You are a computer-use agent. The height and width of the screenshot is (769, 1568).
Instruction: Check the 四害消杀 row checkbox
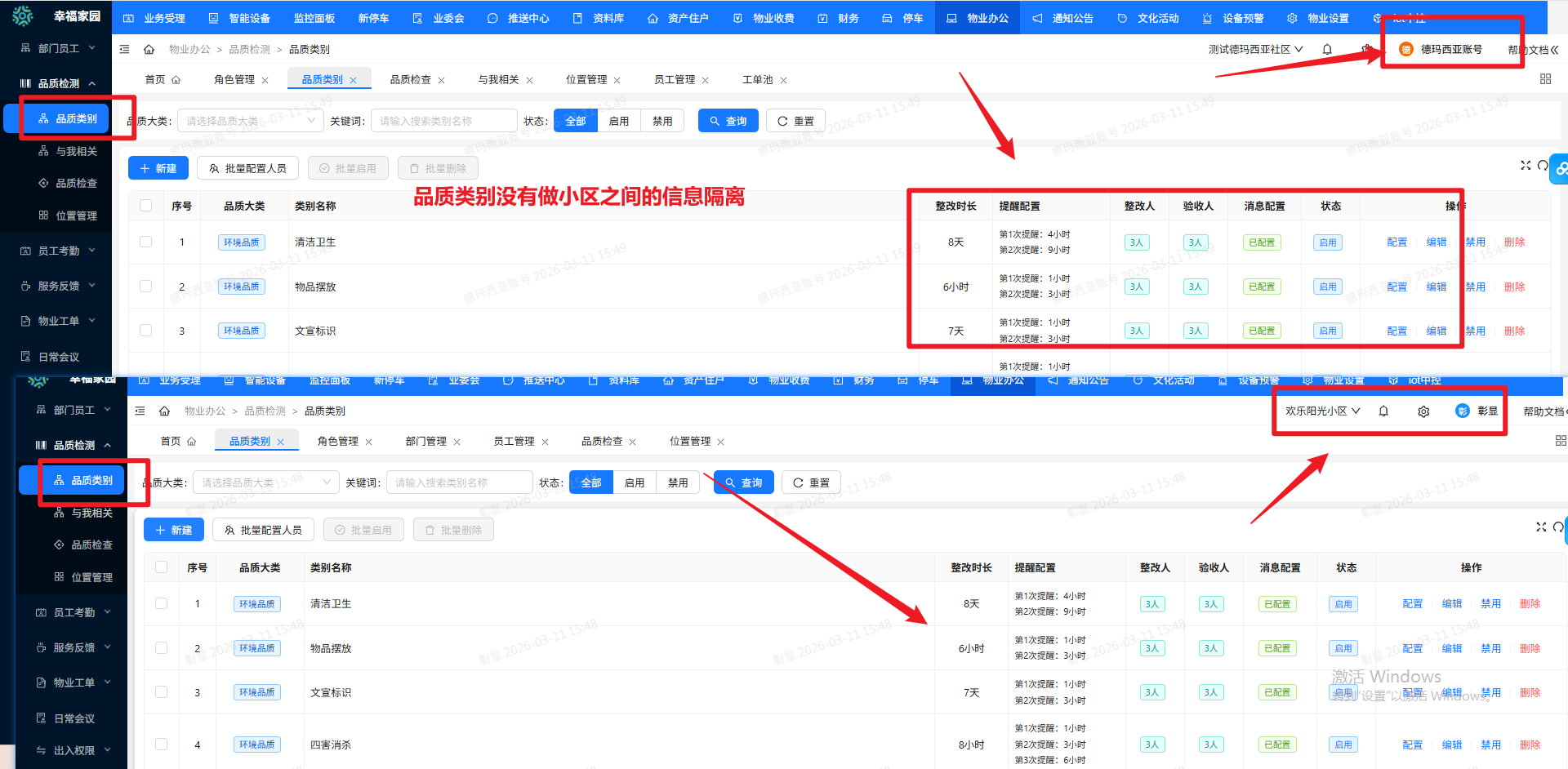(x=162, y=745)
